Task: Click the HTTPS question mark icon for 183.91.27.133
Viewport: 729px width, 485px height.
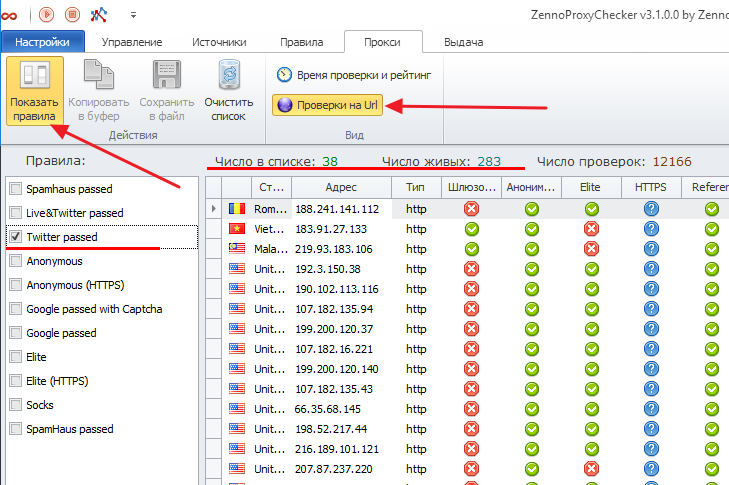Action: click(652, 229)
